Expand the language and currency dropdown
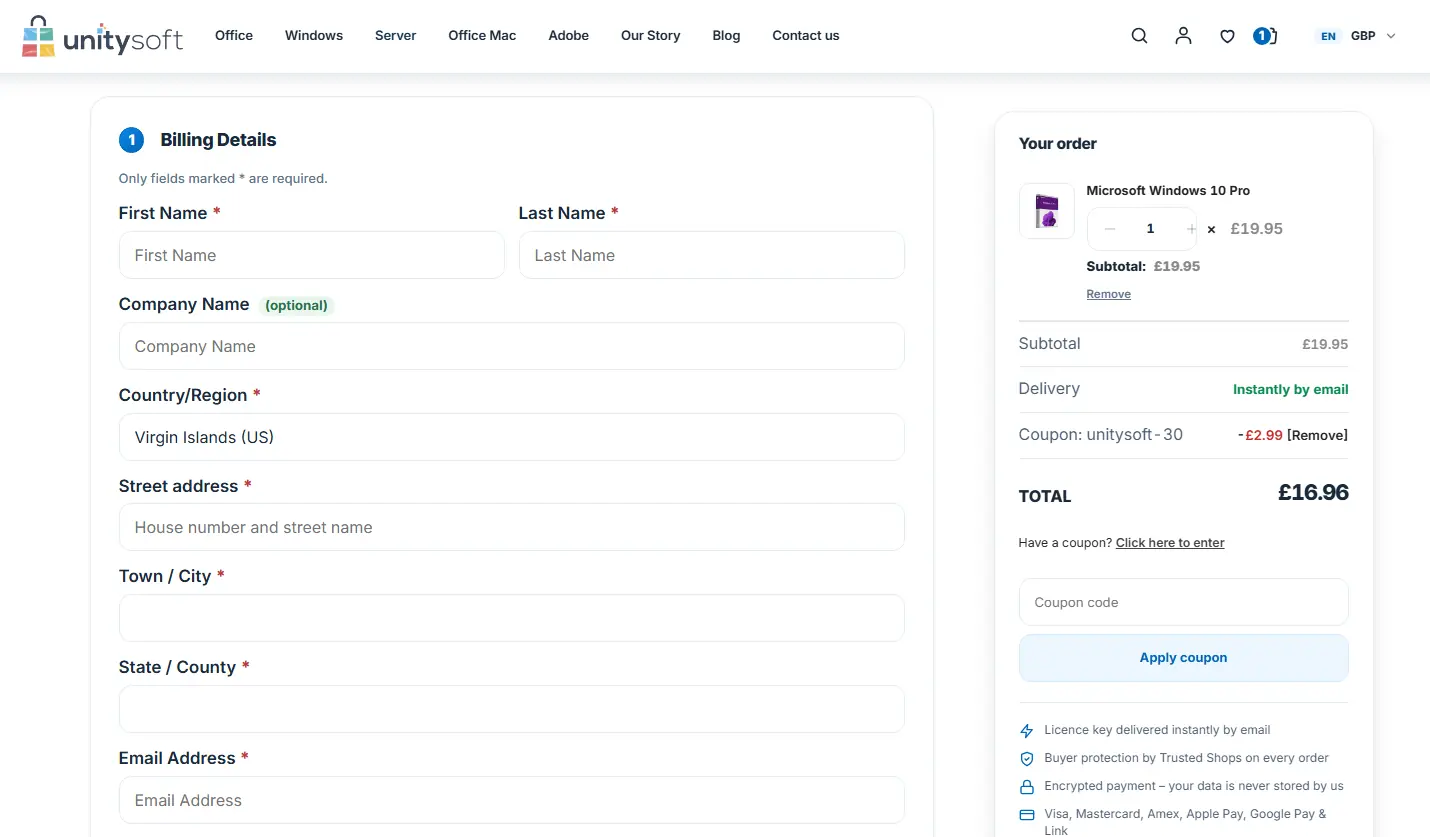 tap(1356, 36)
